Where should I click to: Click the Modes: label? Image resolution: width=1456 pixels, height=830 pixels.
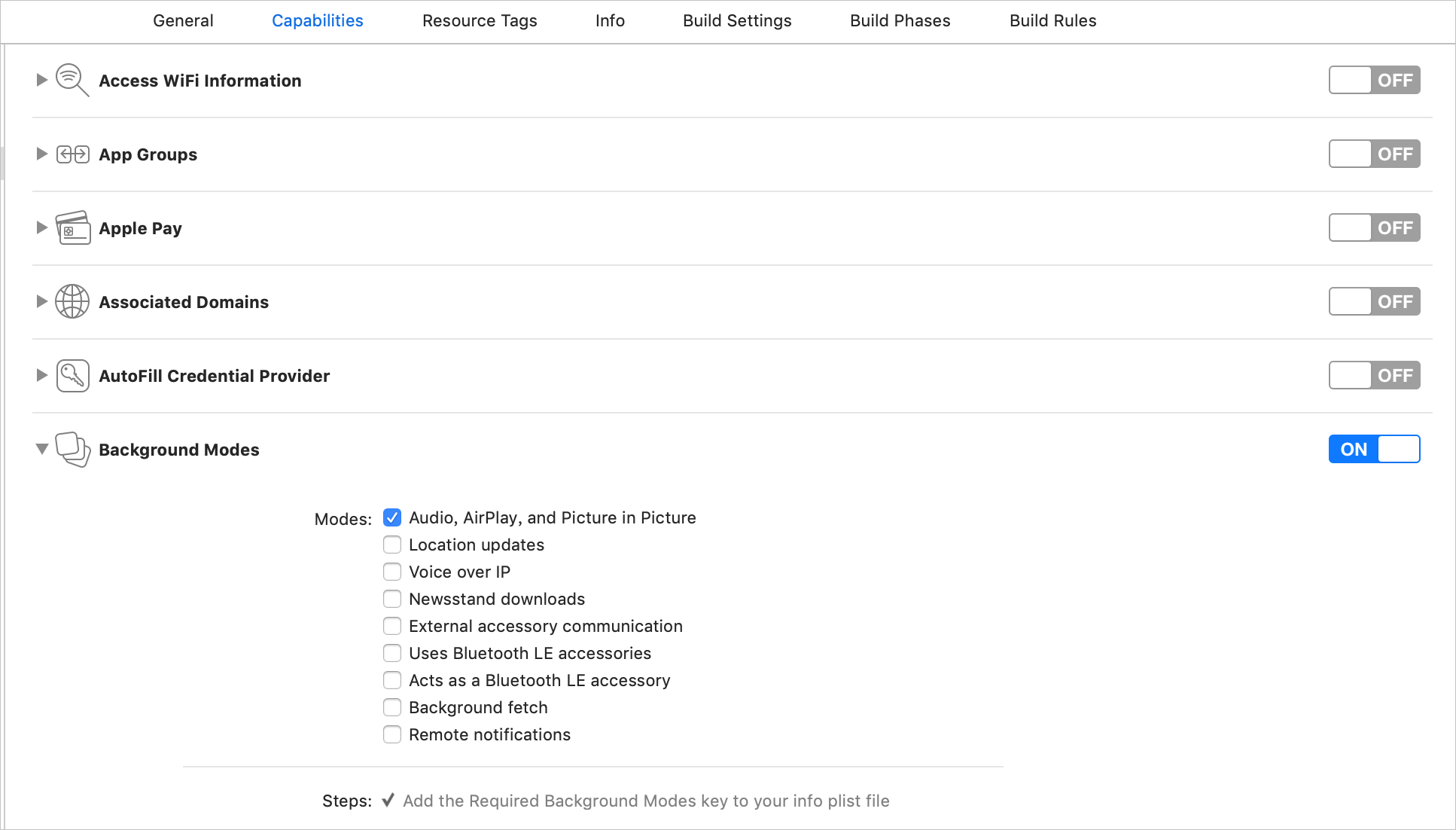tap(343, 519)
